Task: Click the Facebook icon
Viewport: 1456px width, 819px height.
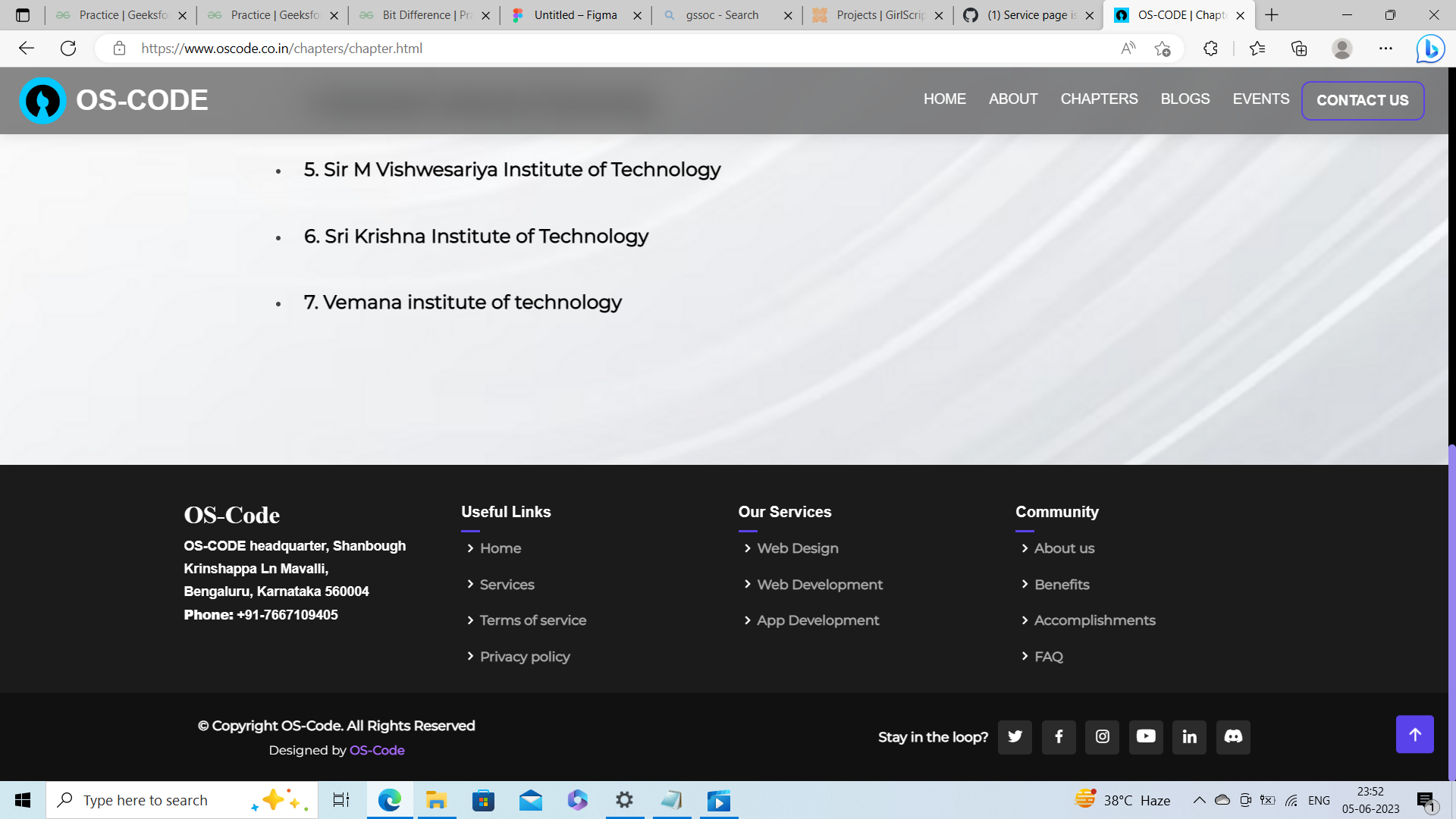Action: (1059, 737)
